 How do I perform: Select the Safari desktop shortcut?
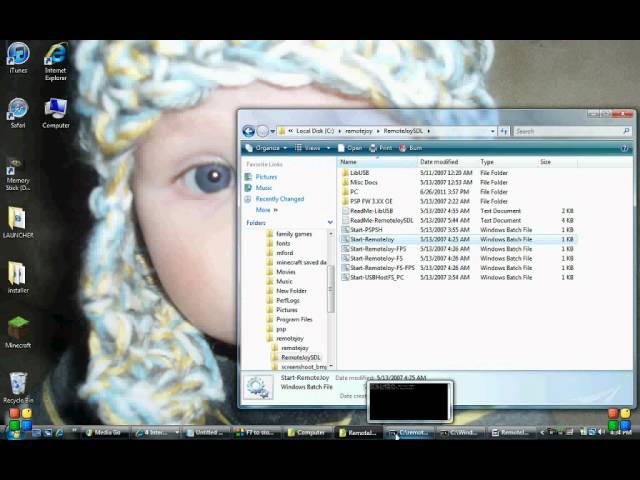click(x=18, y=113)
